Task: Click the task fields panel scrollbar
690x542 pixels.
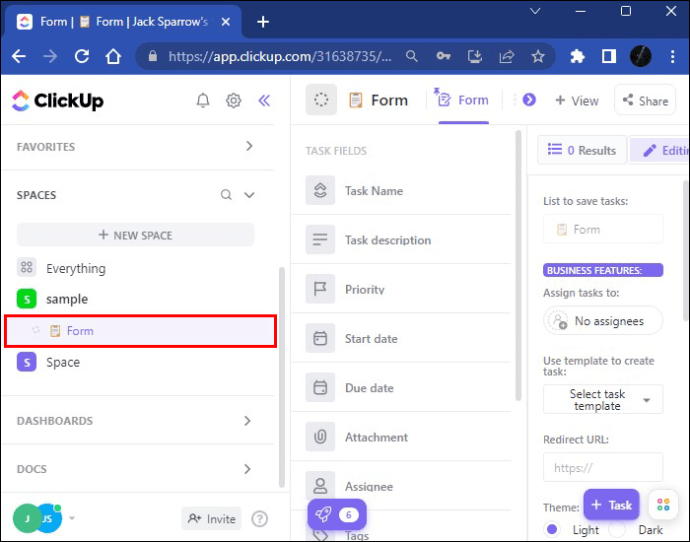Action: tap(518, 266)
